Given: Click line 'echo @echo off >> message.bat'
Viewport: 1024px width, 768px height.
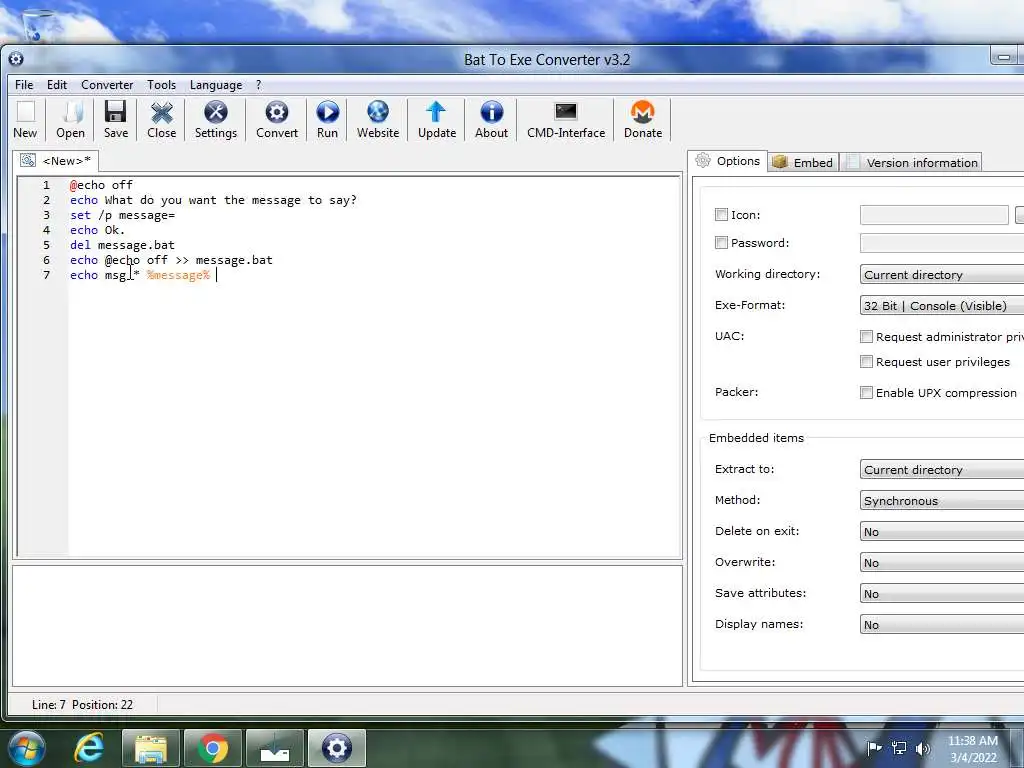Looking at the screenshot, I should click(x=171, y=260).
